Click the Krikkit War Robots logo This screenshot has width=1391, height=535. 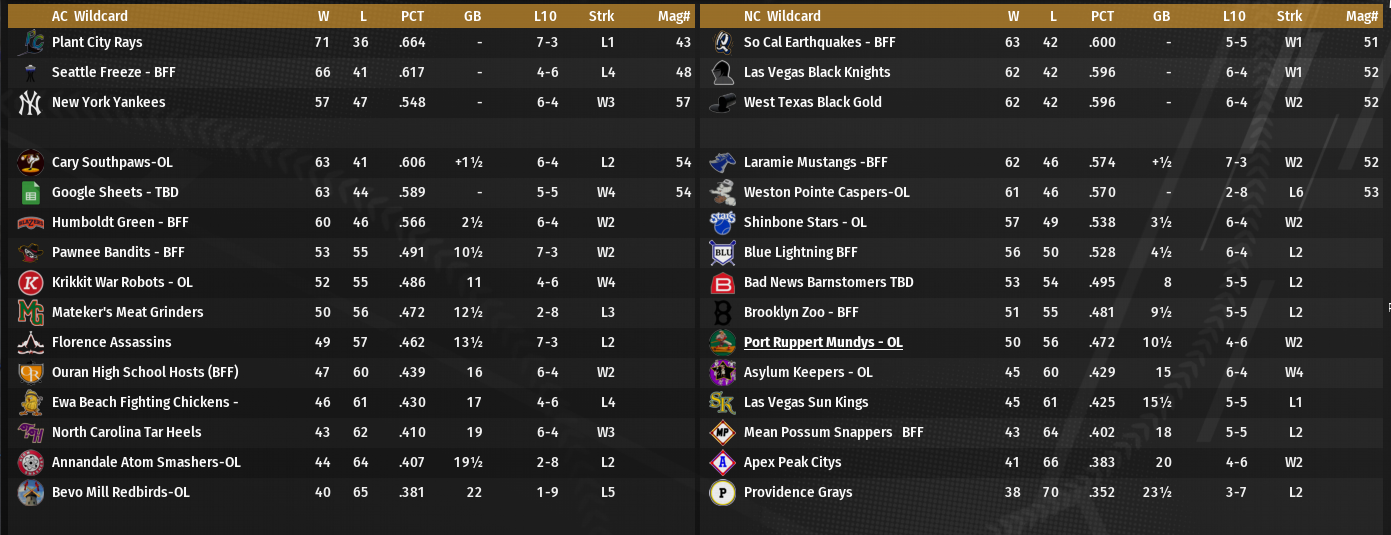[30, 282]
